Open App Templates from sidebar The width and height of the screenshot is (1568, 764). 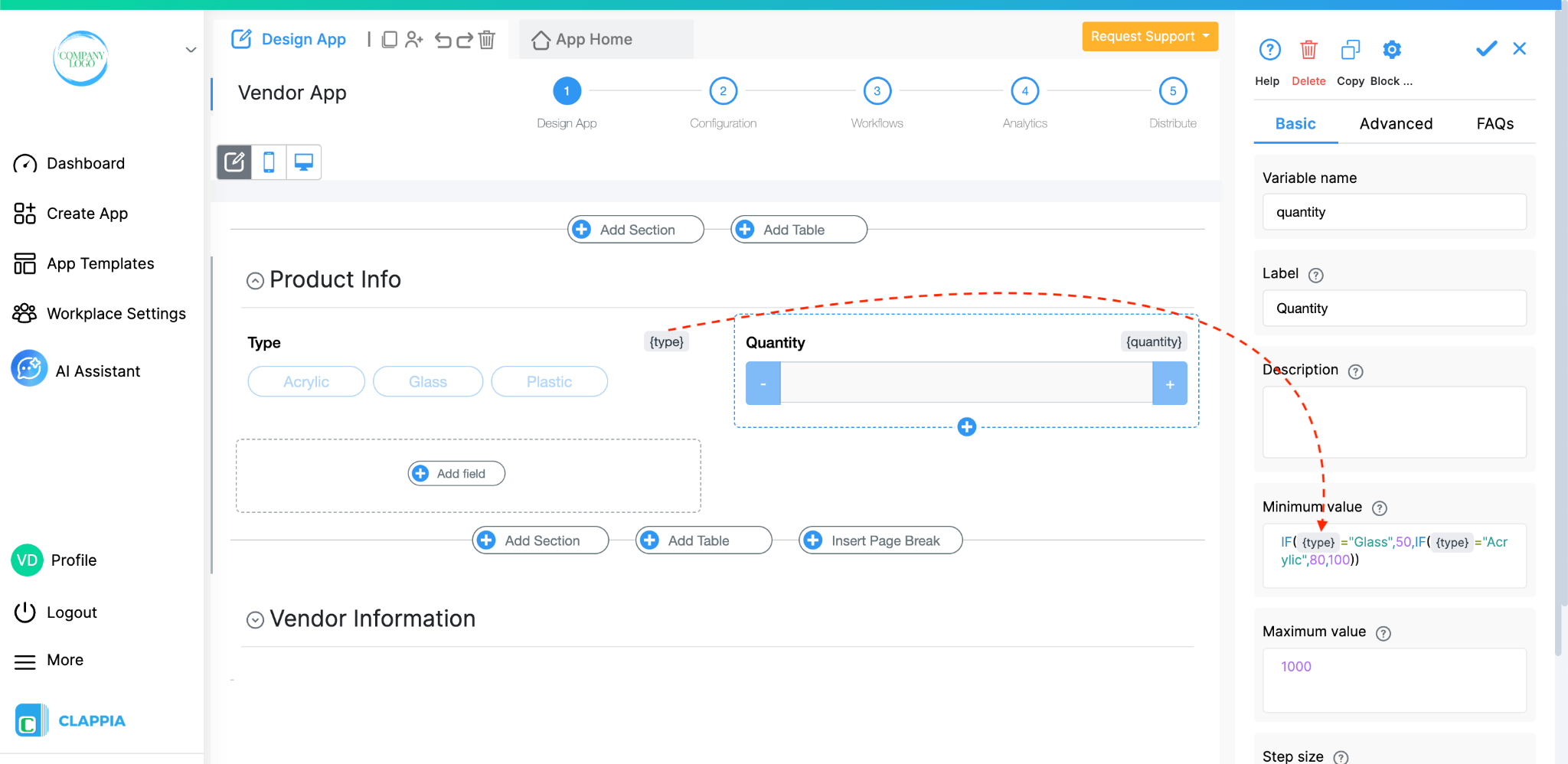pos(83,264)
